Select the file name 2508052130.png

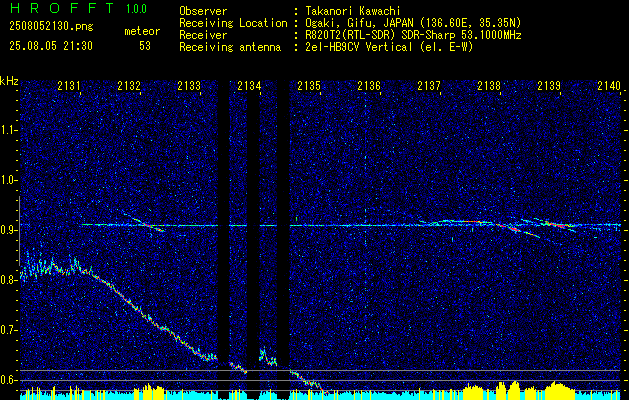[x=51, y=26]
